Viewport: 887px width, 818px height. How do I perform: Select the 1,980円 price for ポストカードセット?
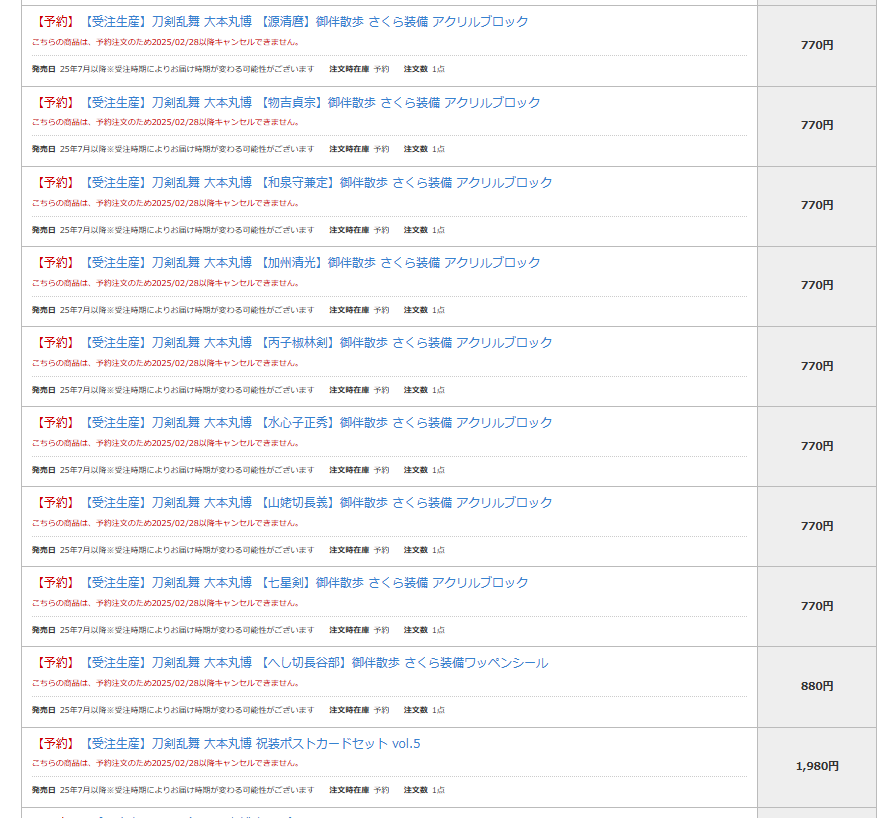817,766
